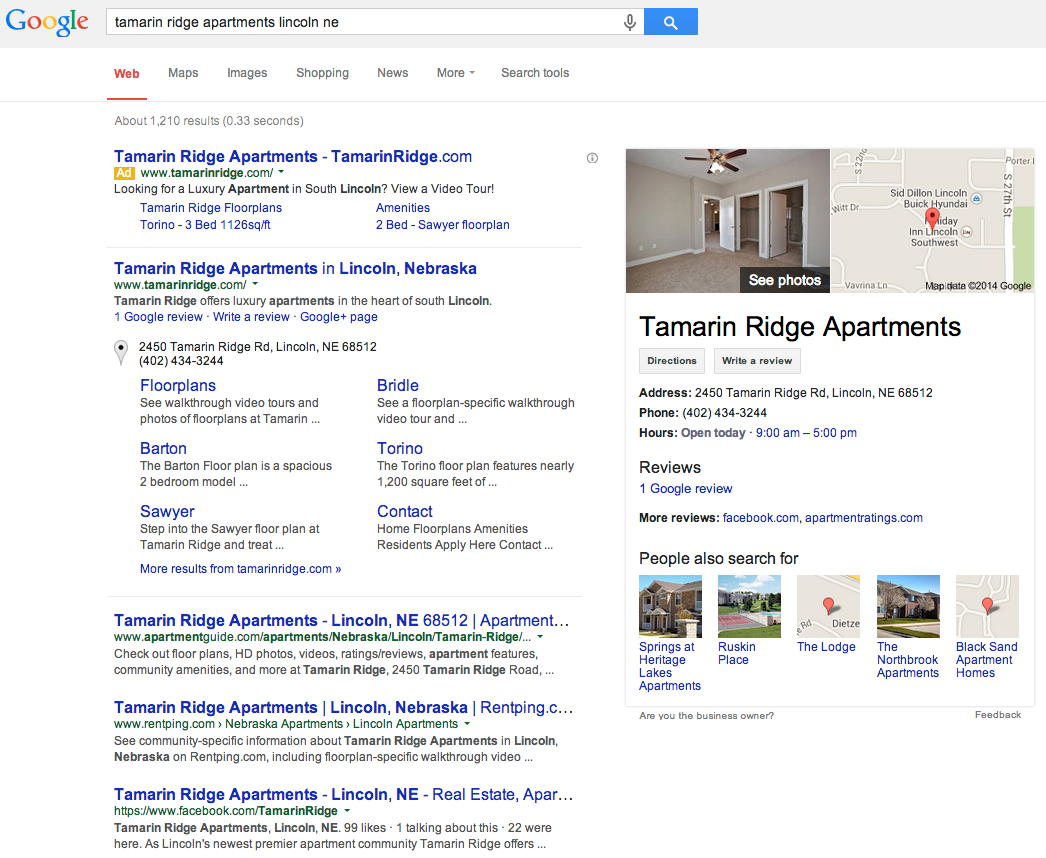Click the map pin beside 2450 Tamarin Ridge Rd
The image size is (1046, 858).
pyautogui.click(x=121, y=352)
